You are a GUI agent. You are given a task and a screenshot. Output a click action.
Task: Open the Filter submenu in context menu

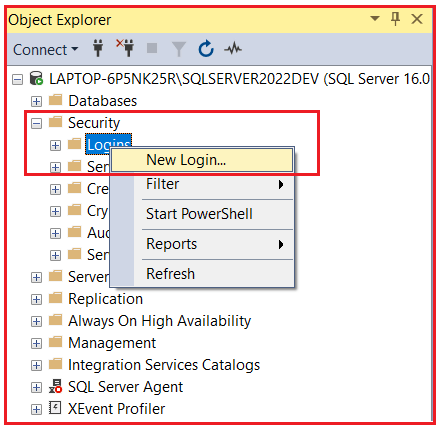pos(202,184)
